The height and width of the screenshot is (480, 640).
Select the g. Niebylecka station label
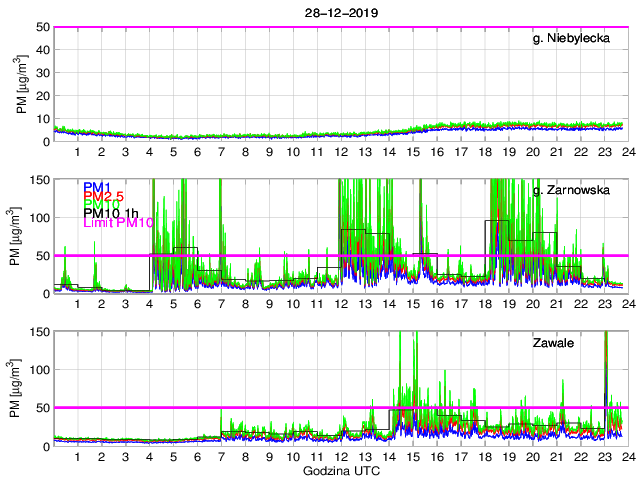pyautogui.click(x=578, y=39)
